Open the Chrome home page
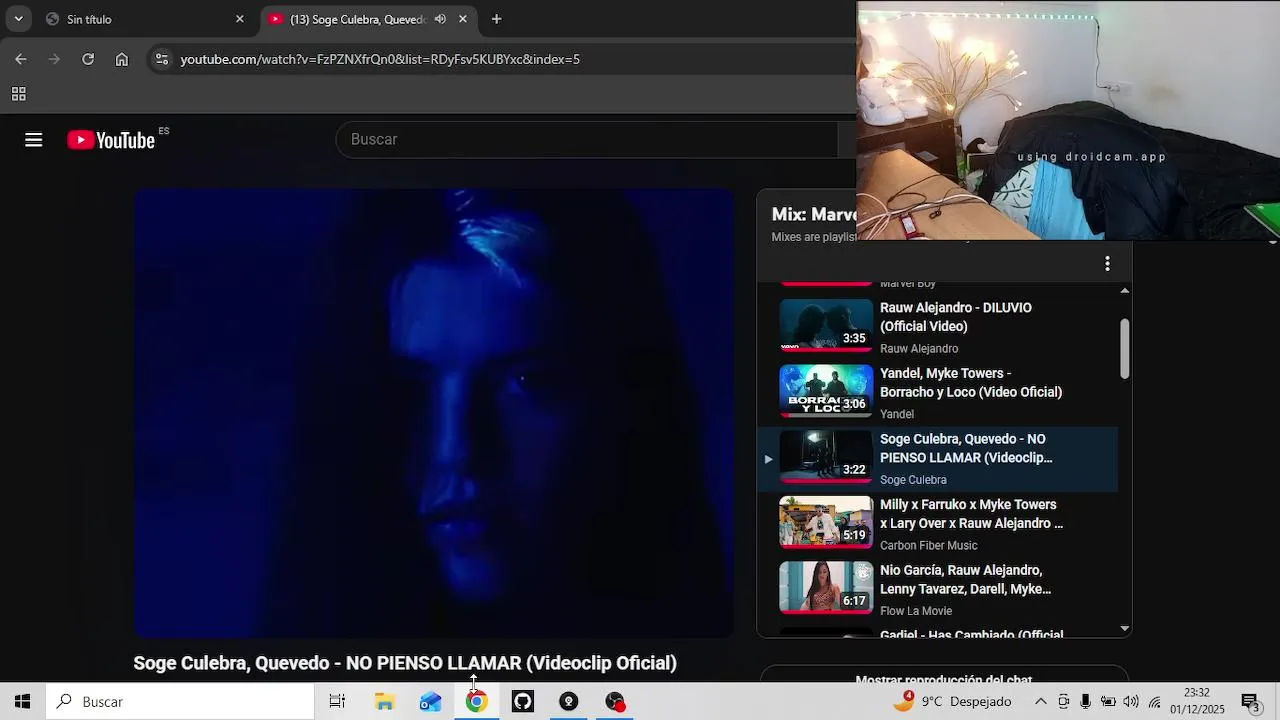 122,59
